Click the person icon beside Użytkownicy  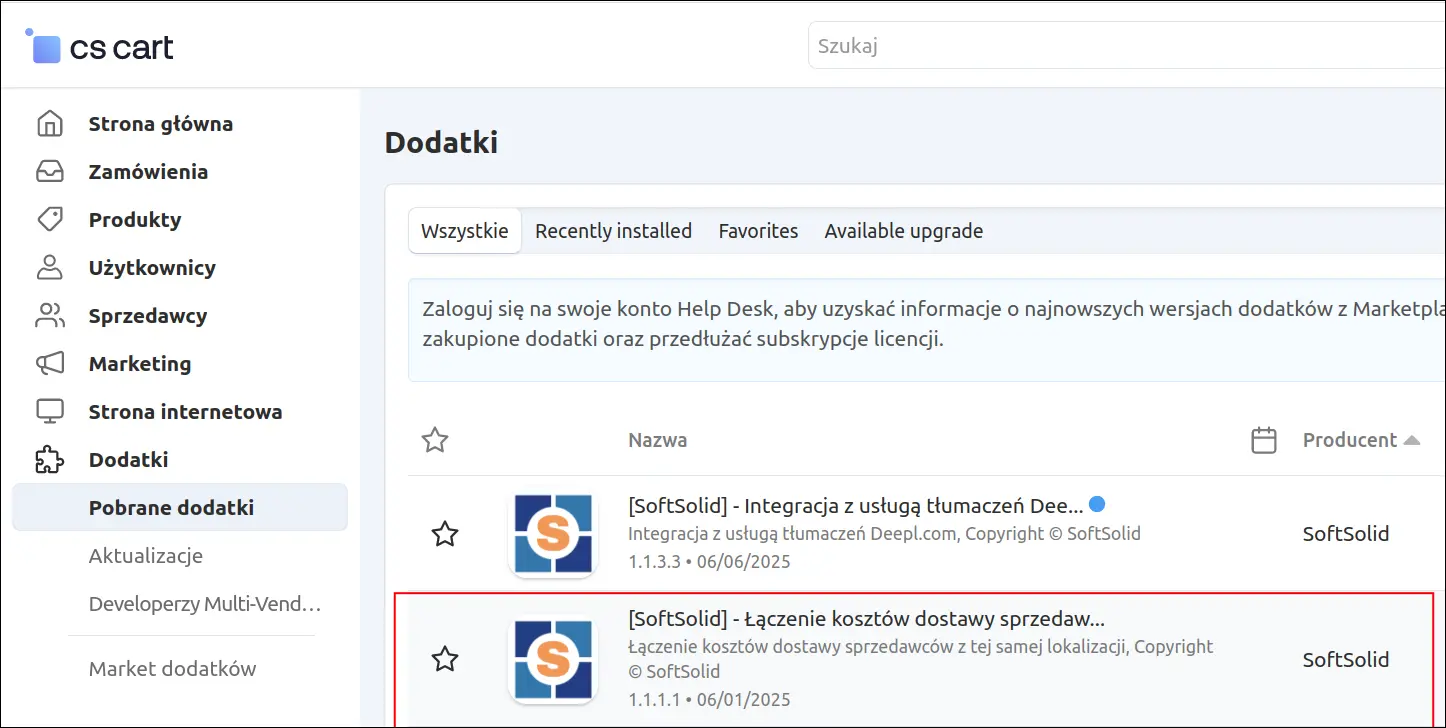[50, 268]
